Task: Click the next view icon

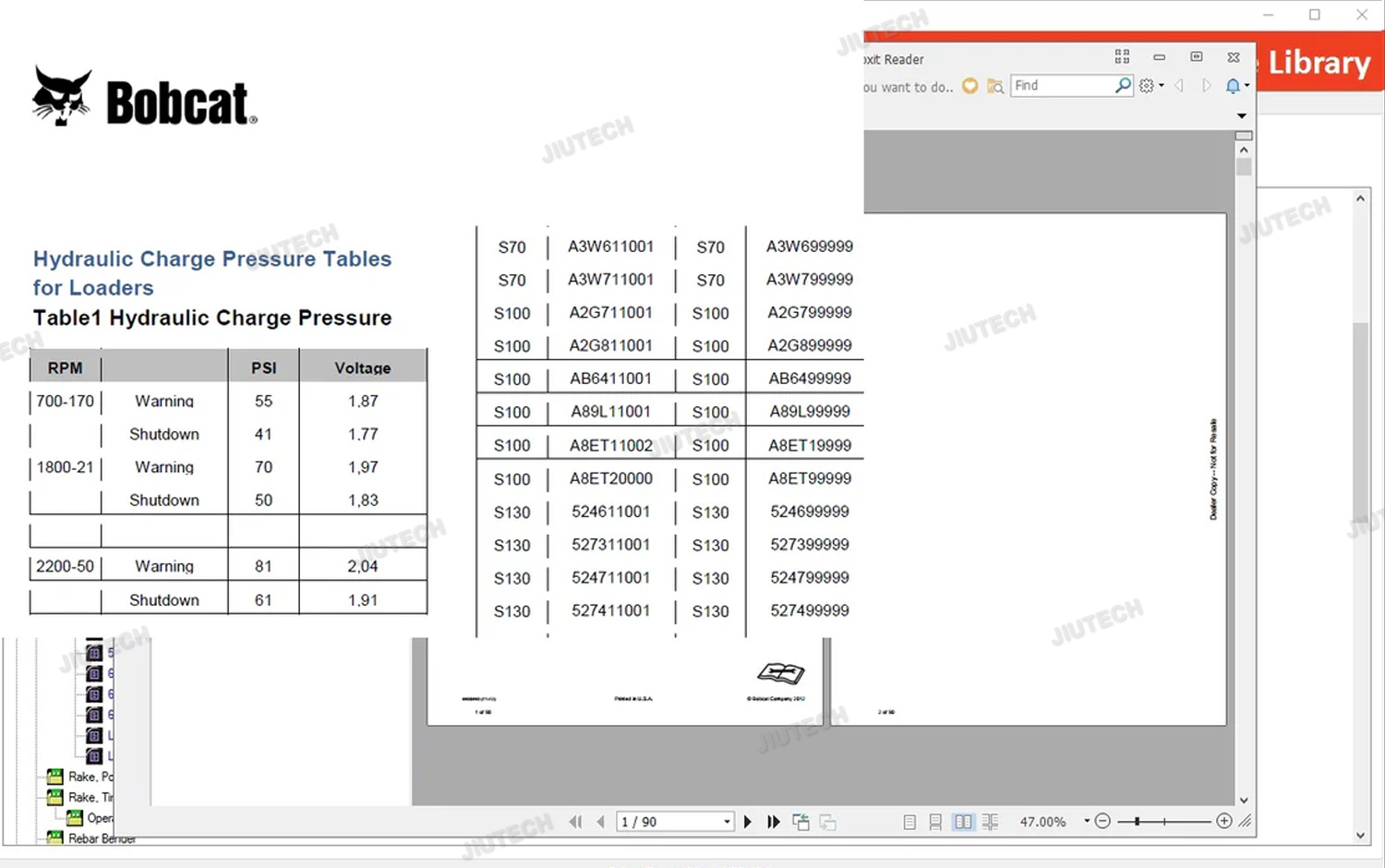Action: [828, 822]
